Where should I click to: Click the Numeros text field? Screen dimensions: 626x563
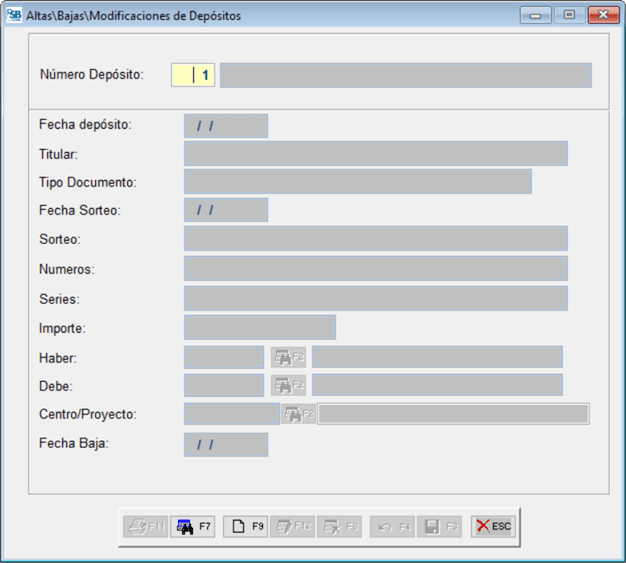(375, 268)
